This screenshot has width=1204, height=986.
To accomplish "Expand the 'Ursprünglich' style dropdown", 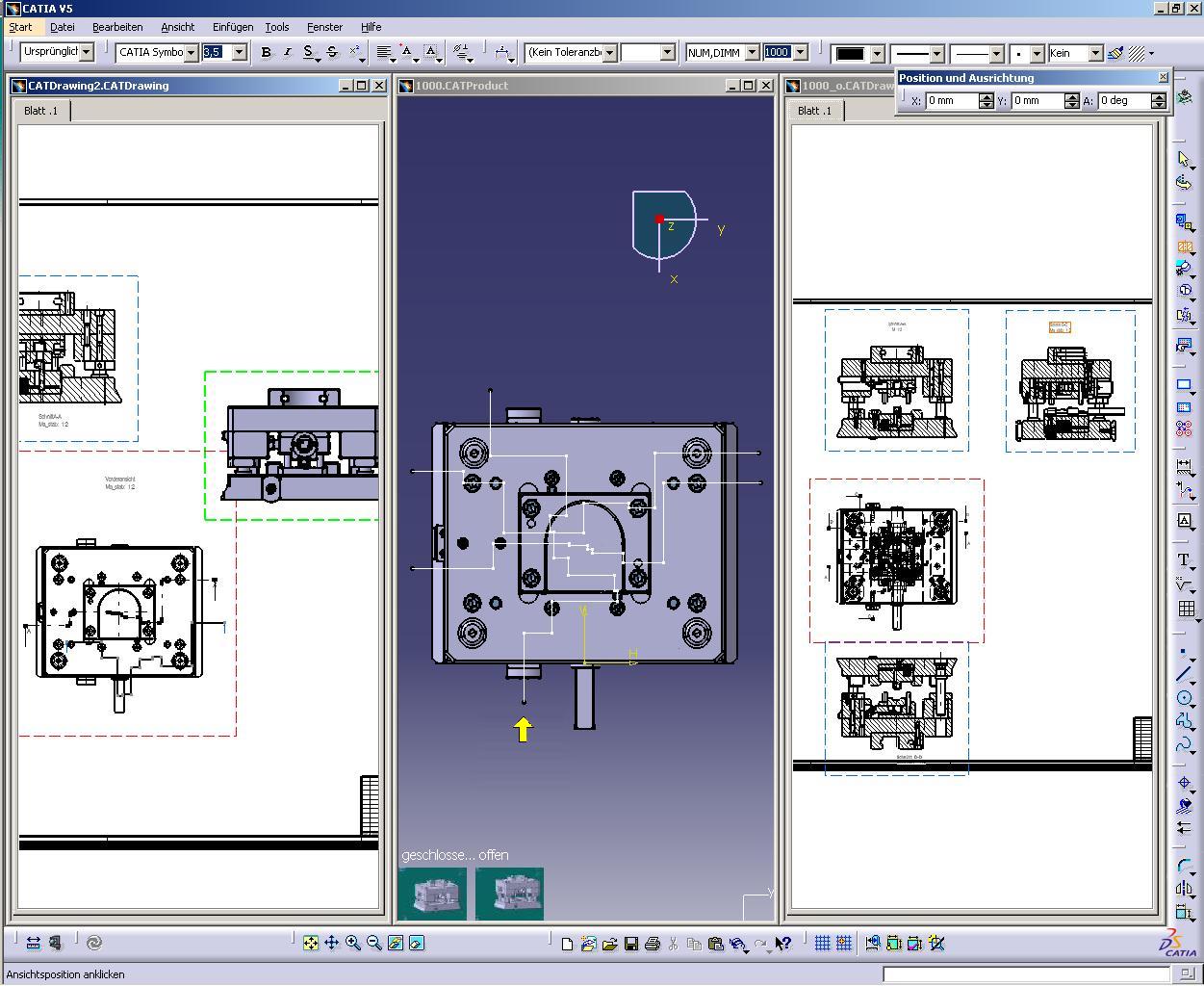I will (87, 52).
